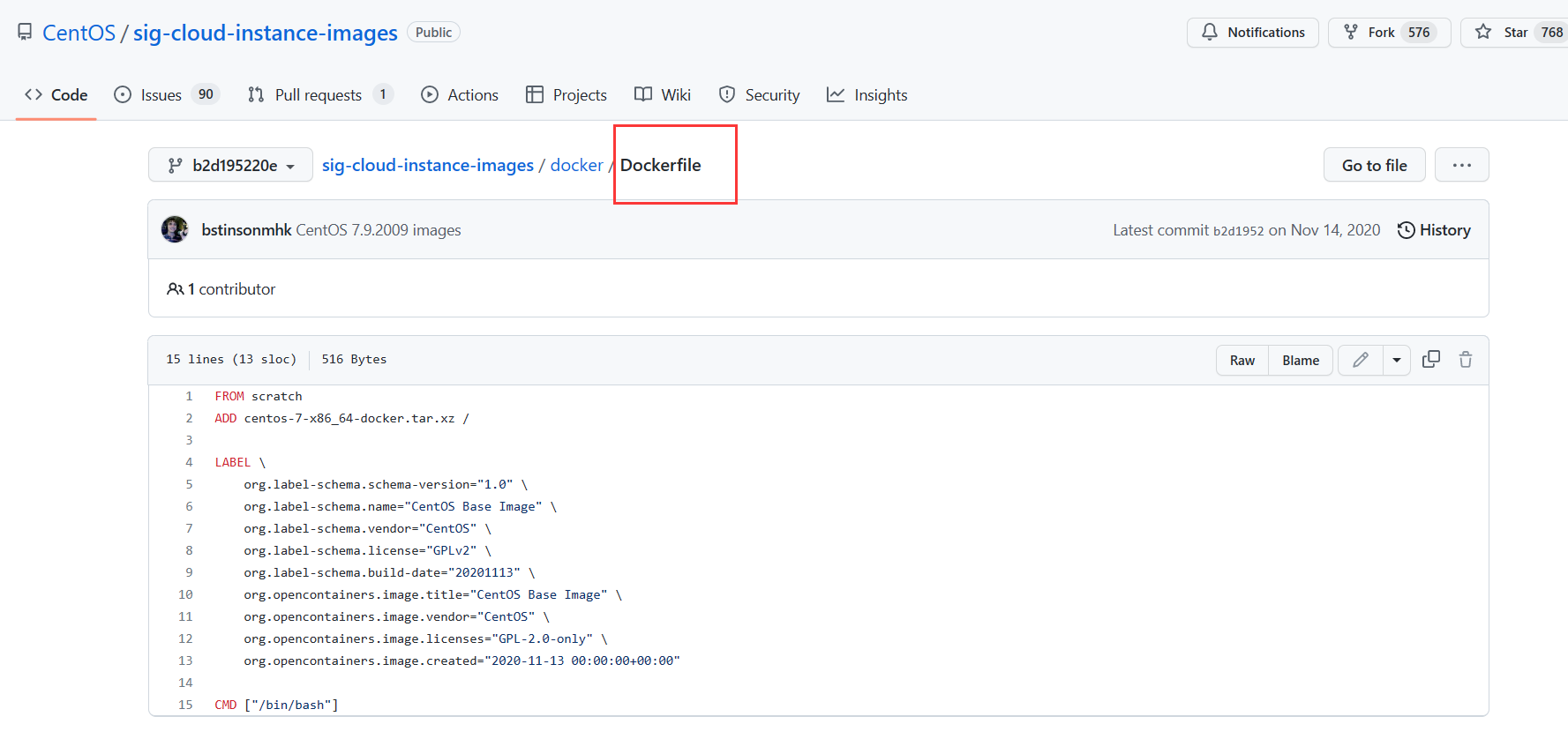The image size is (1568, 739).
Task: Click the star icon
Action: [x=1483, y=33]
